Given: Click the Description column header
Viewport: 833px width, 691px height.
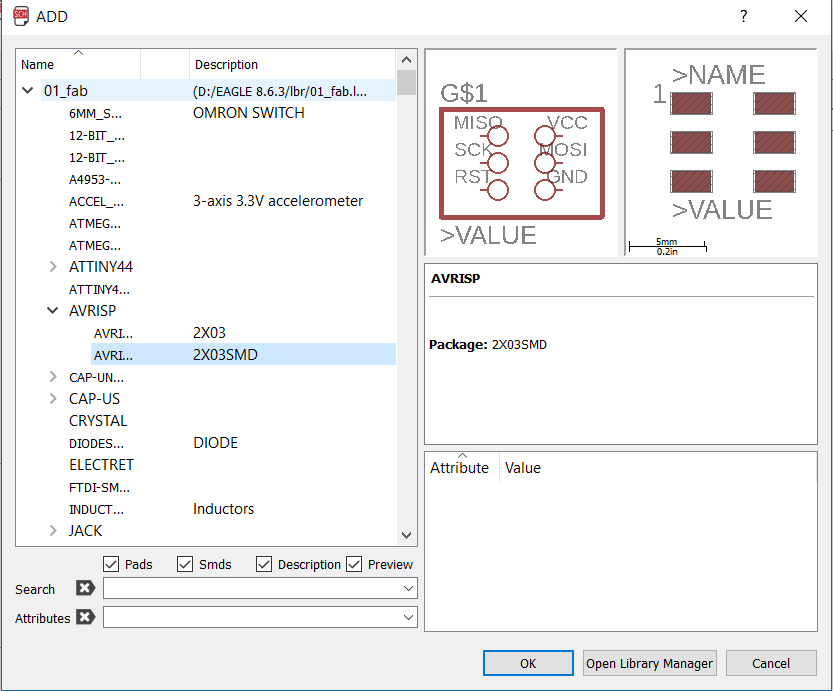Looking at the screenshot, I should [292, 64].
